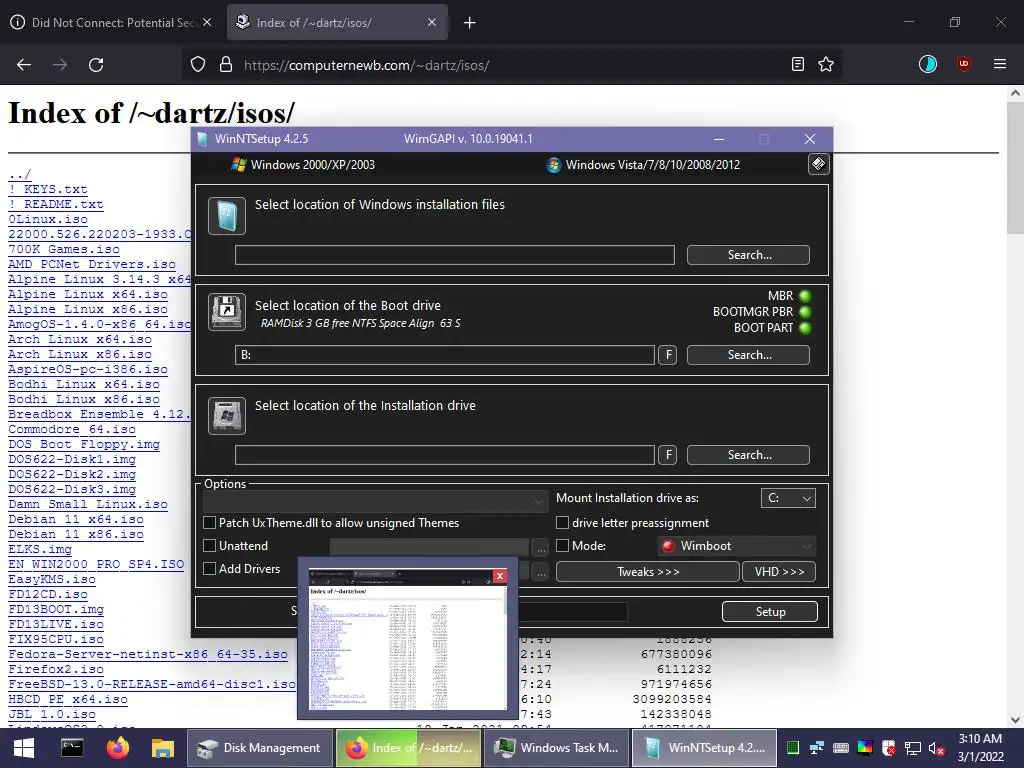Viewport: 1024px width, 768px height.
Task: Check the Unattend option
Action: click(210, 545)
